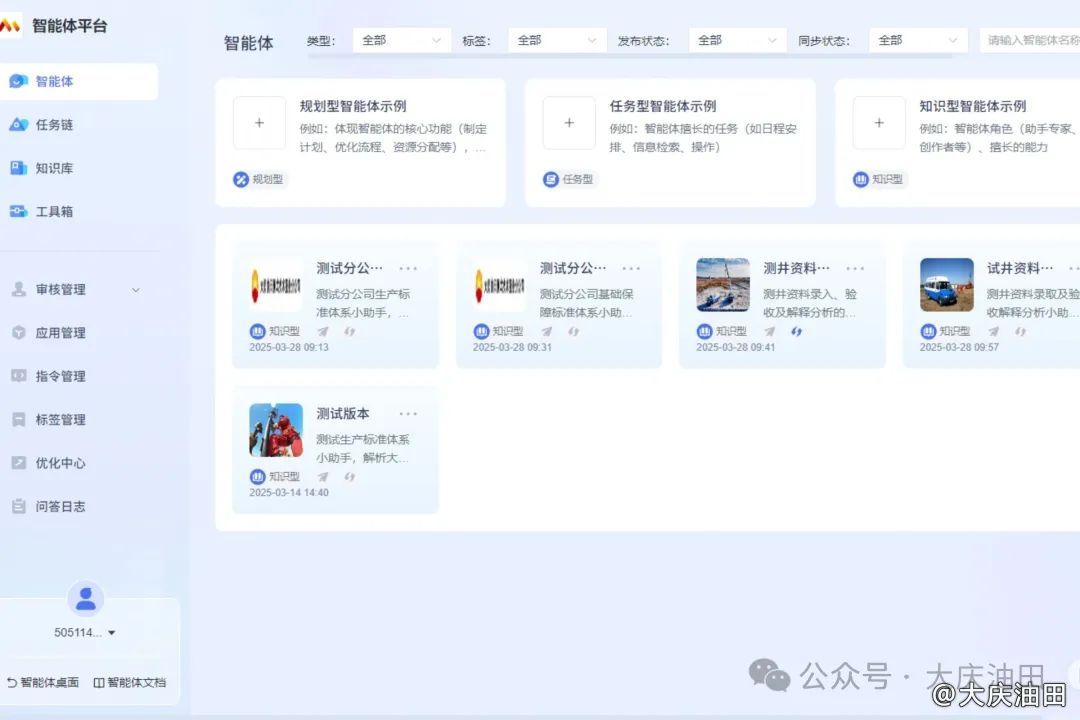Image resolution: width=1080 pixels, height=720 pixels.
Task: Open 优化中心 menu item
Action: pyautogui.click(x=60, y=463)
